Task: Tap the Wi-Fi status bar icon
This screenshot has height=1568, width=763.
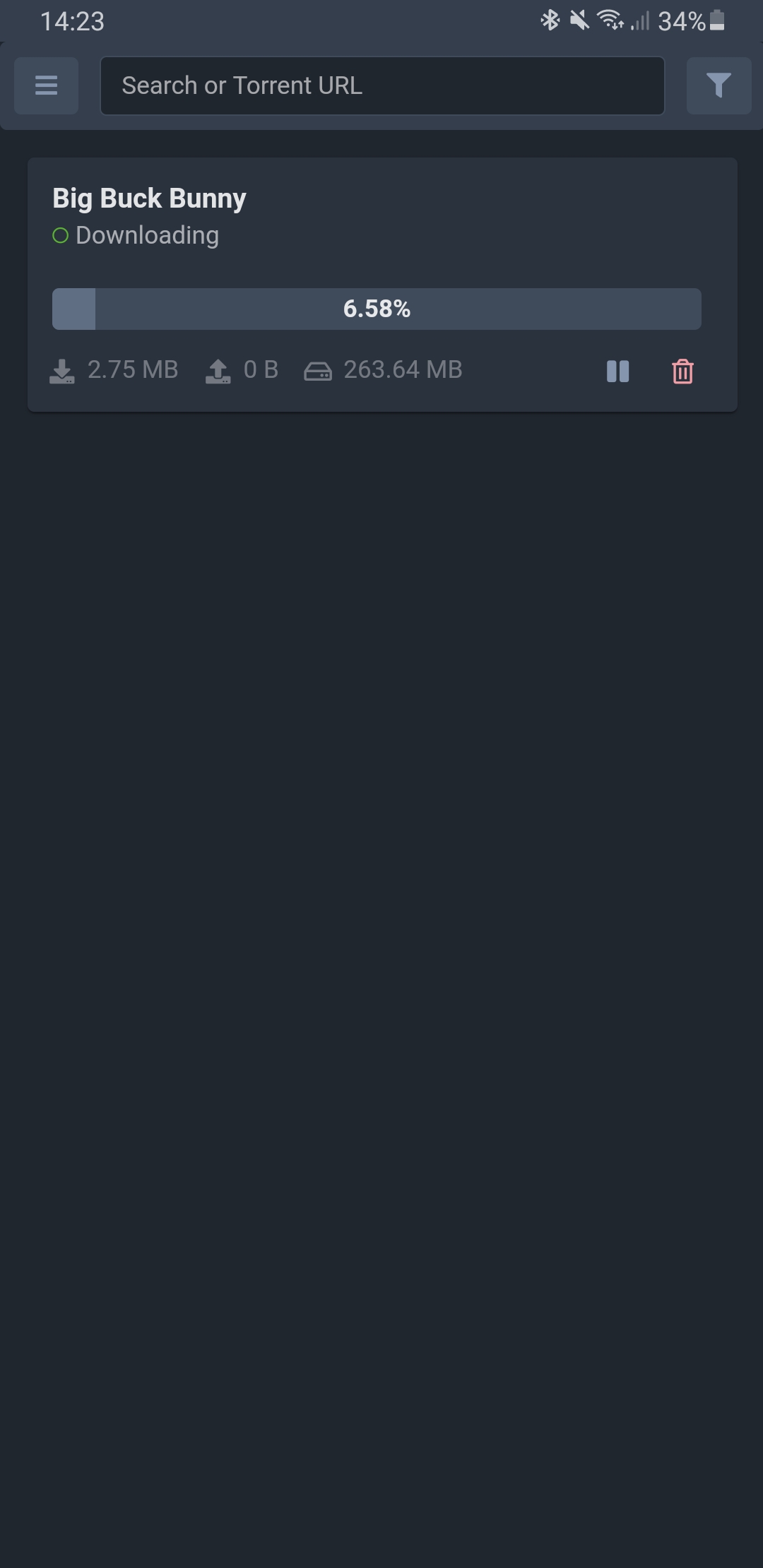Action: click(x=611, y=20)
